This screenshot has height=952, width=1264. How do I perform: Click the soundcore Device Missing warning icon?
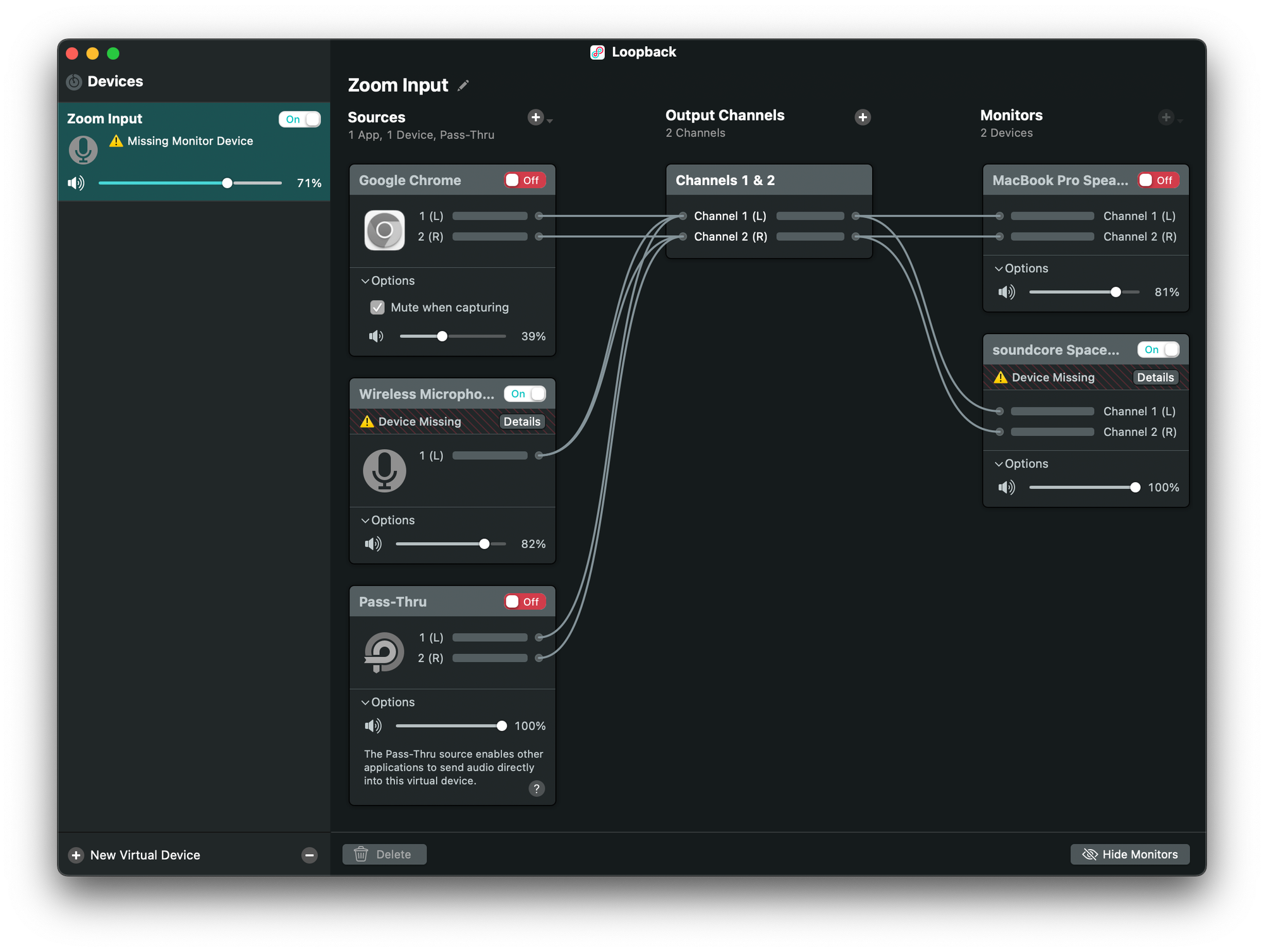pyautogui.click(x=1000, y=377)
